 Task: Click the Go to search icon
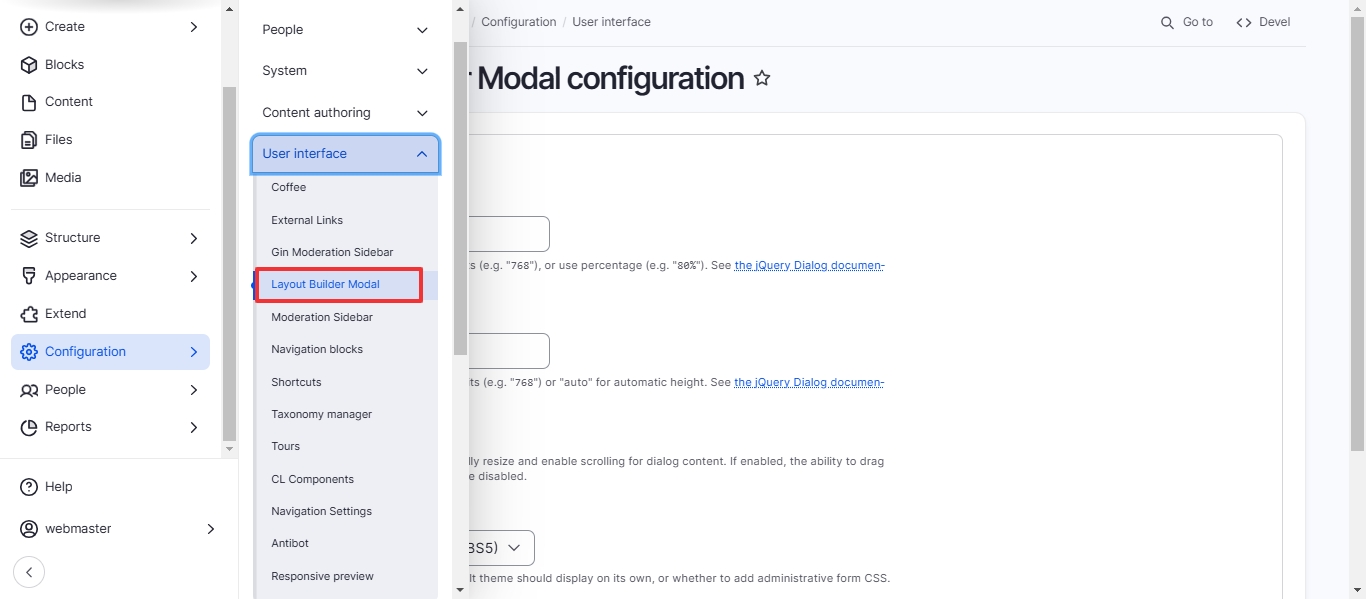click(1167, 22)
